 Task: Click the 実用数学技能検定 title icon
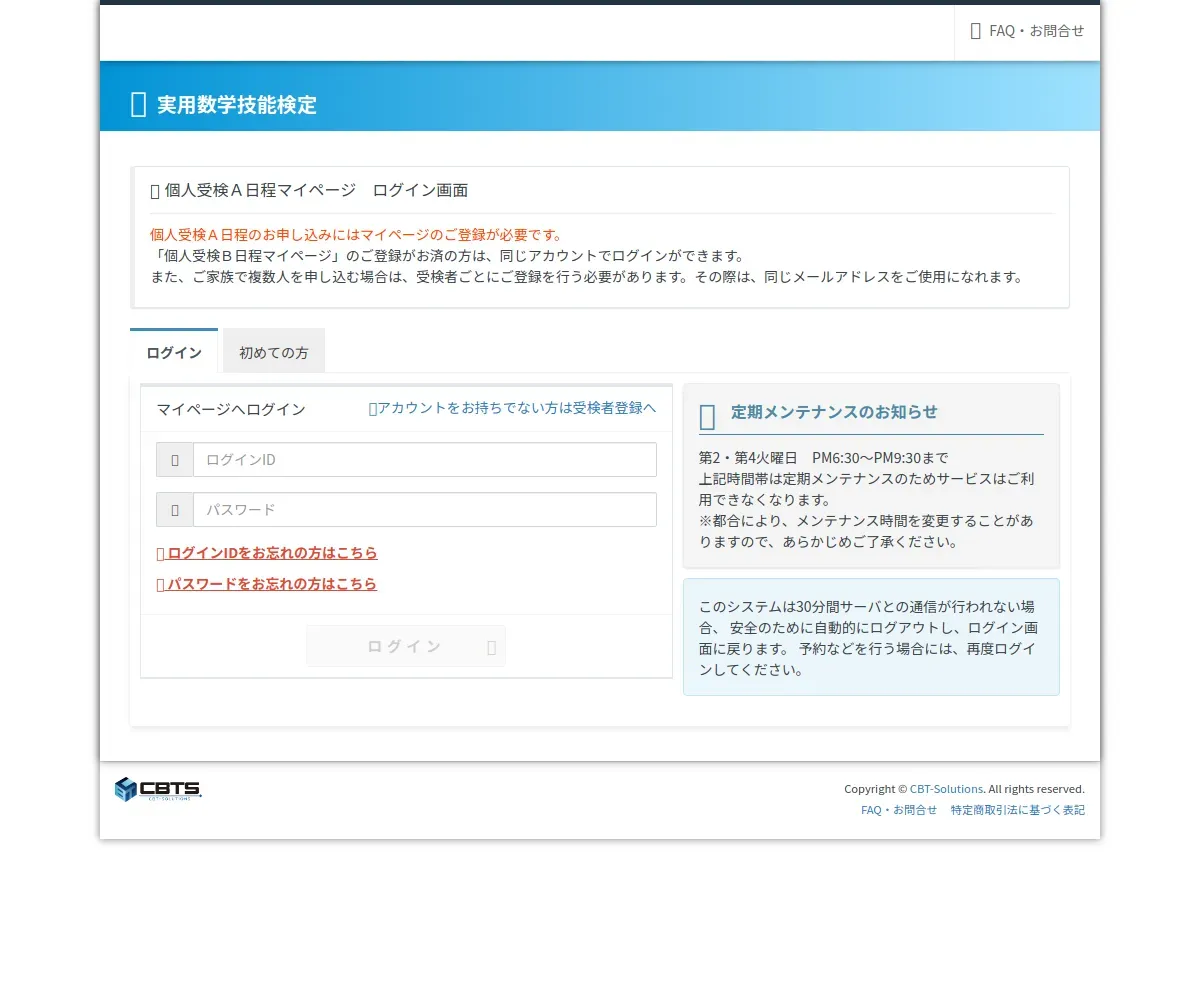139,104
